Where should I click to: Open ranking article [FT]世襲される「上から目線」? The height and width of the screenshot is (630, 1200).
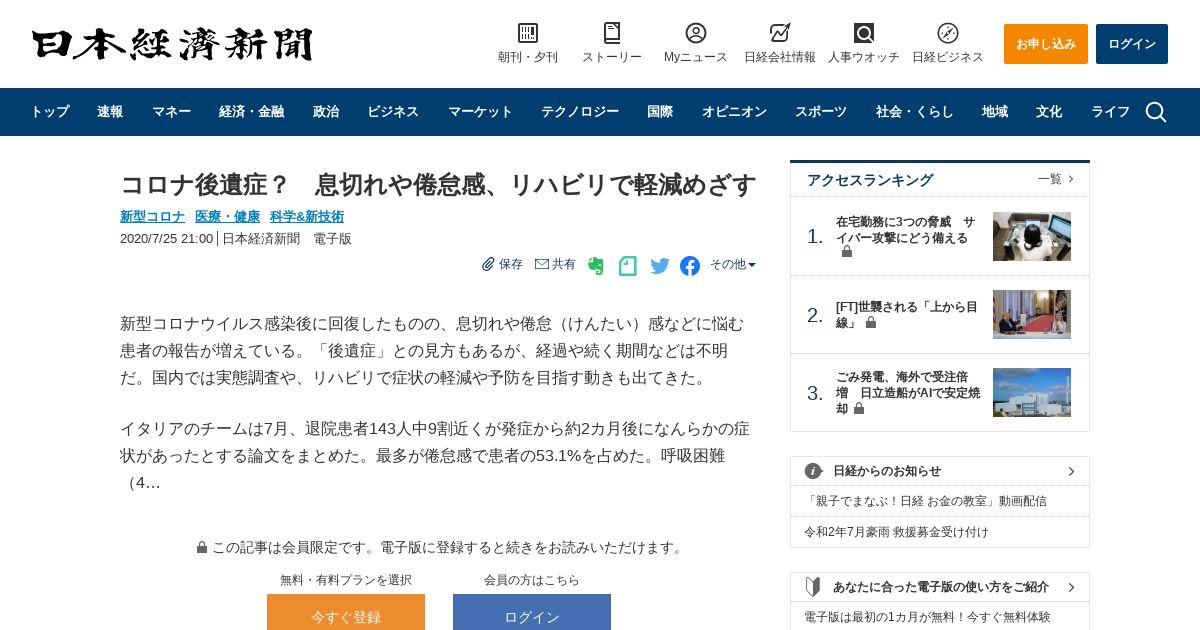(905, 315)
